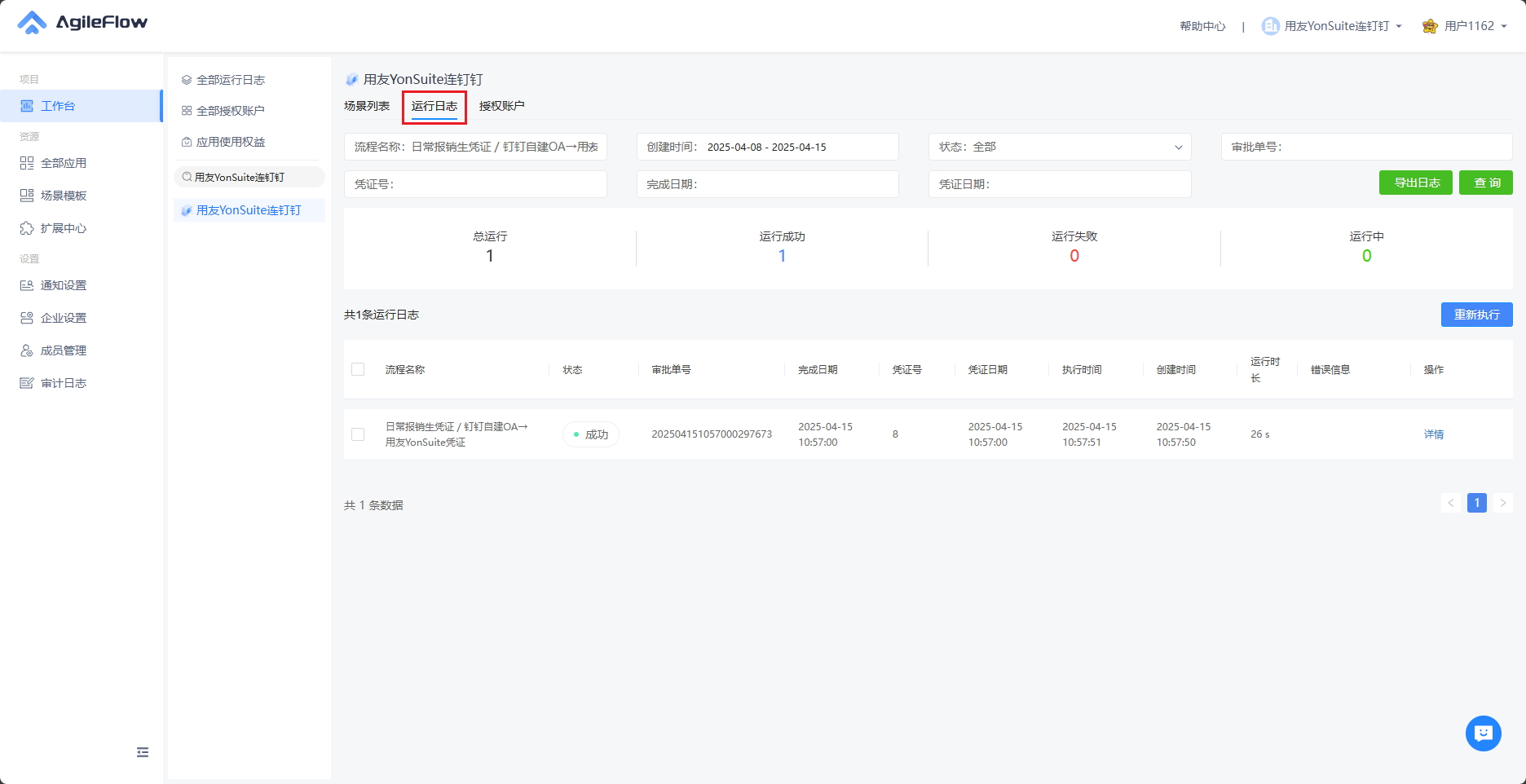This screenshot has height=784, width=1526.
Task: Open 详情 link for the log row
Action: coord(1434,434)
